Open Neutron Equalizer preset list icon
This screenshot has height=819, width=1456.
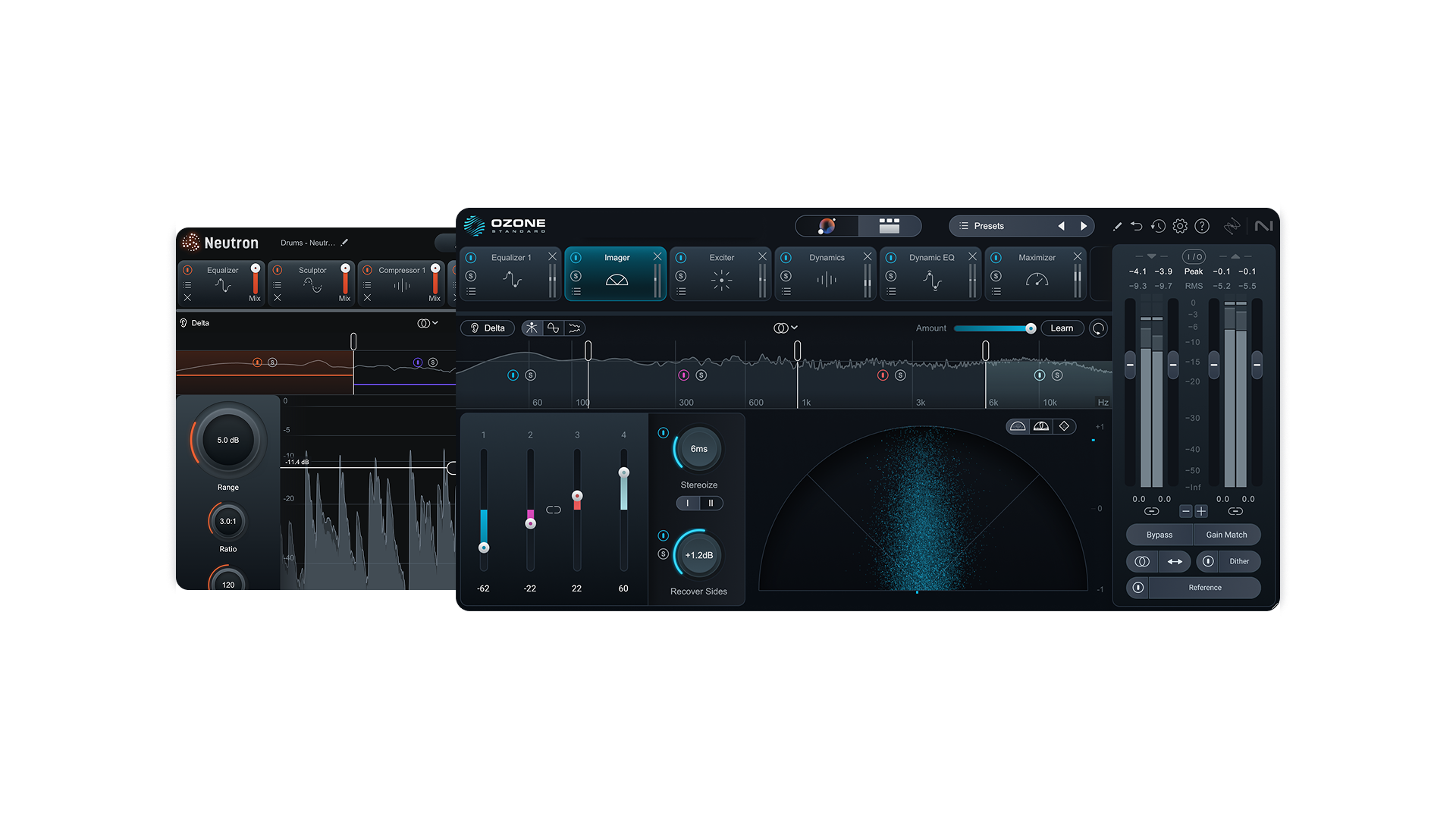(187, 285)
